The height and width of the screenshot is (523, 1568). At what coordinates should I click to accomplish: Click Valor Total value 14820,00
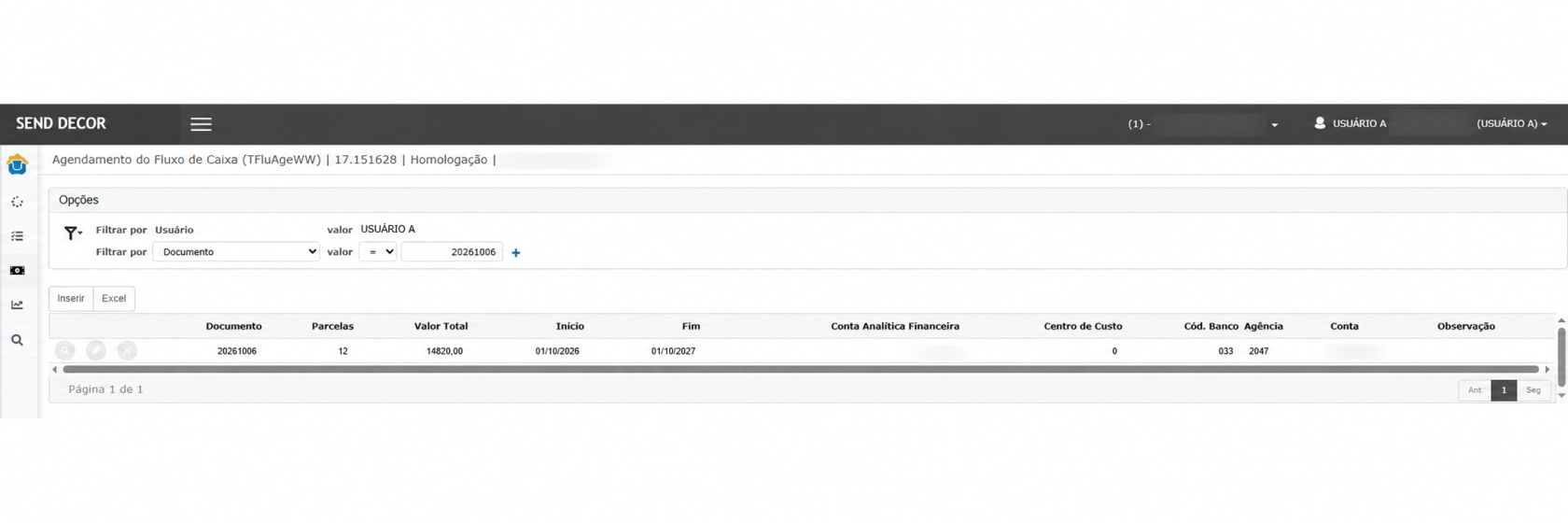(x=444, y=351)
